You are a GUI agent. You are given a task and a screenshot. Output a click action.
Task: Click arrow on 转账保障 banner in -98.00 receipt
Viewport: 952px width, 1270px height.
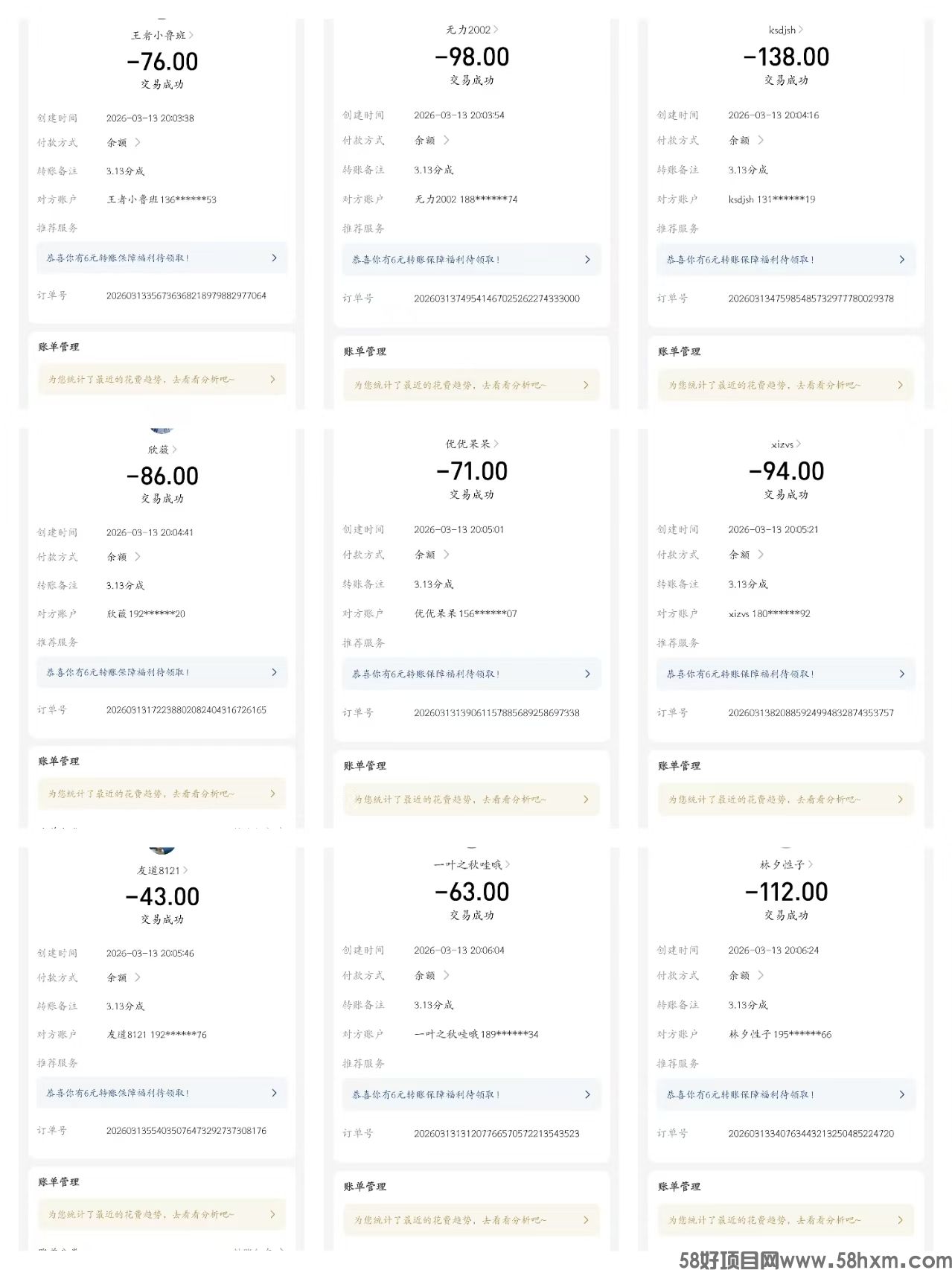tap(587, 260)
